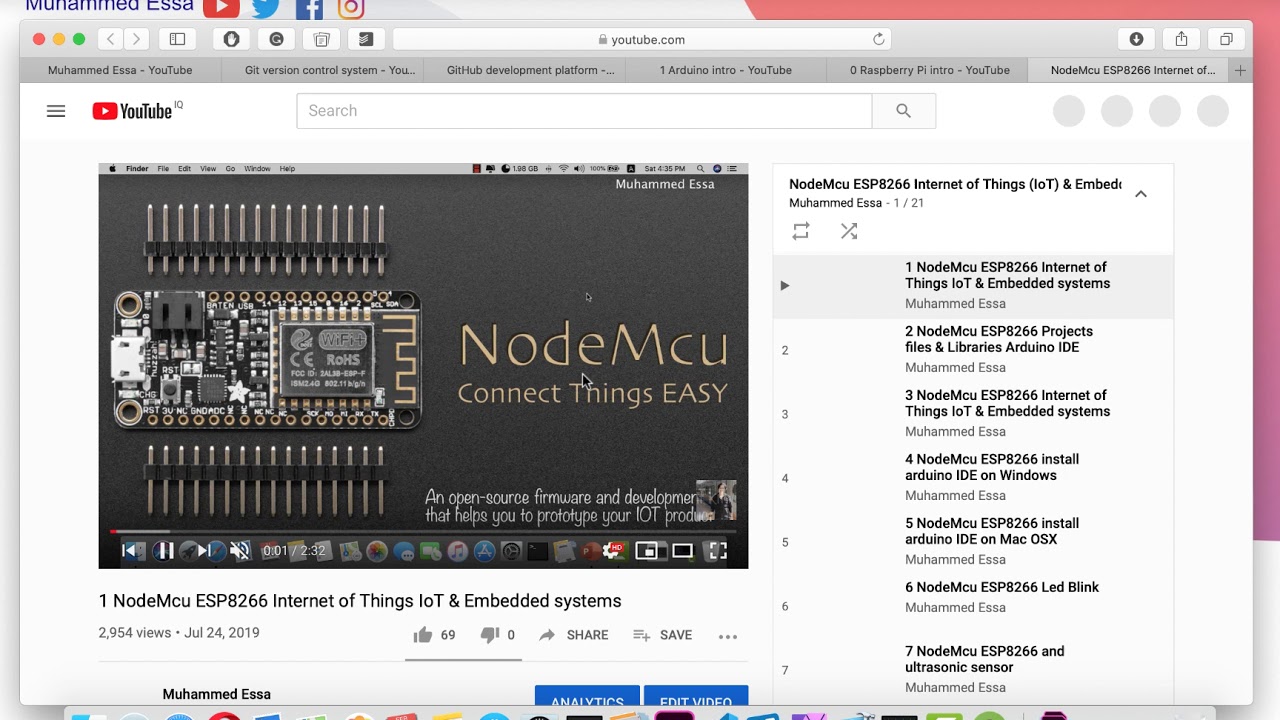This screenshot has width=1280, height=720.
Task: Click 'Muhammed Essa - 1 / 21' playlist text
Action: (x=856, y=203)
